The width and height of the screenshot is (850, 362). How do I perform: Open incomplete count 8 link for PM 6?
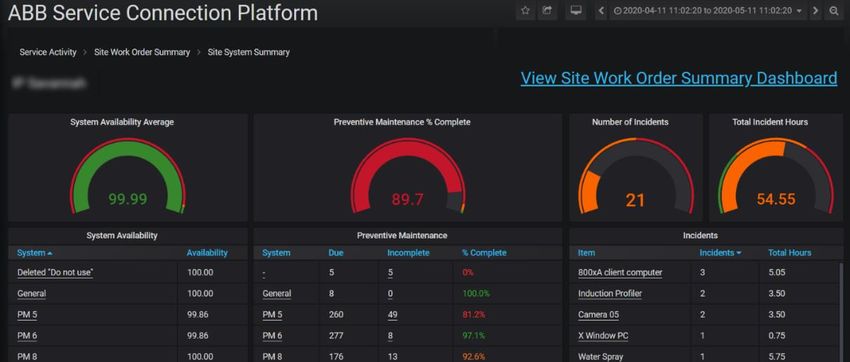coord(390,336)
